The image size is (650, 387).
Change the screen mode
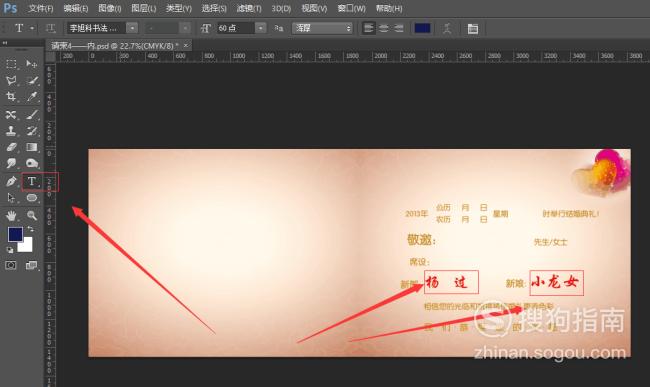[32, 265]
